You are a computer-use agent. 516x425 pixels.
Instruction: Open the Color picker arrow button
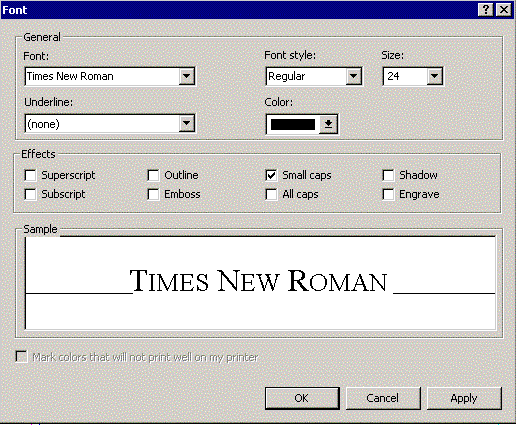[x=328, y=124]
